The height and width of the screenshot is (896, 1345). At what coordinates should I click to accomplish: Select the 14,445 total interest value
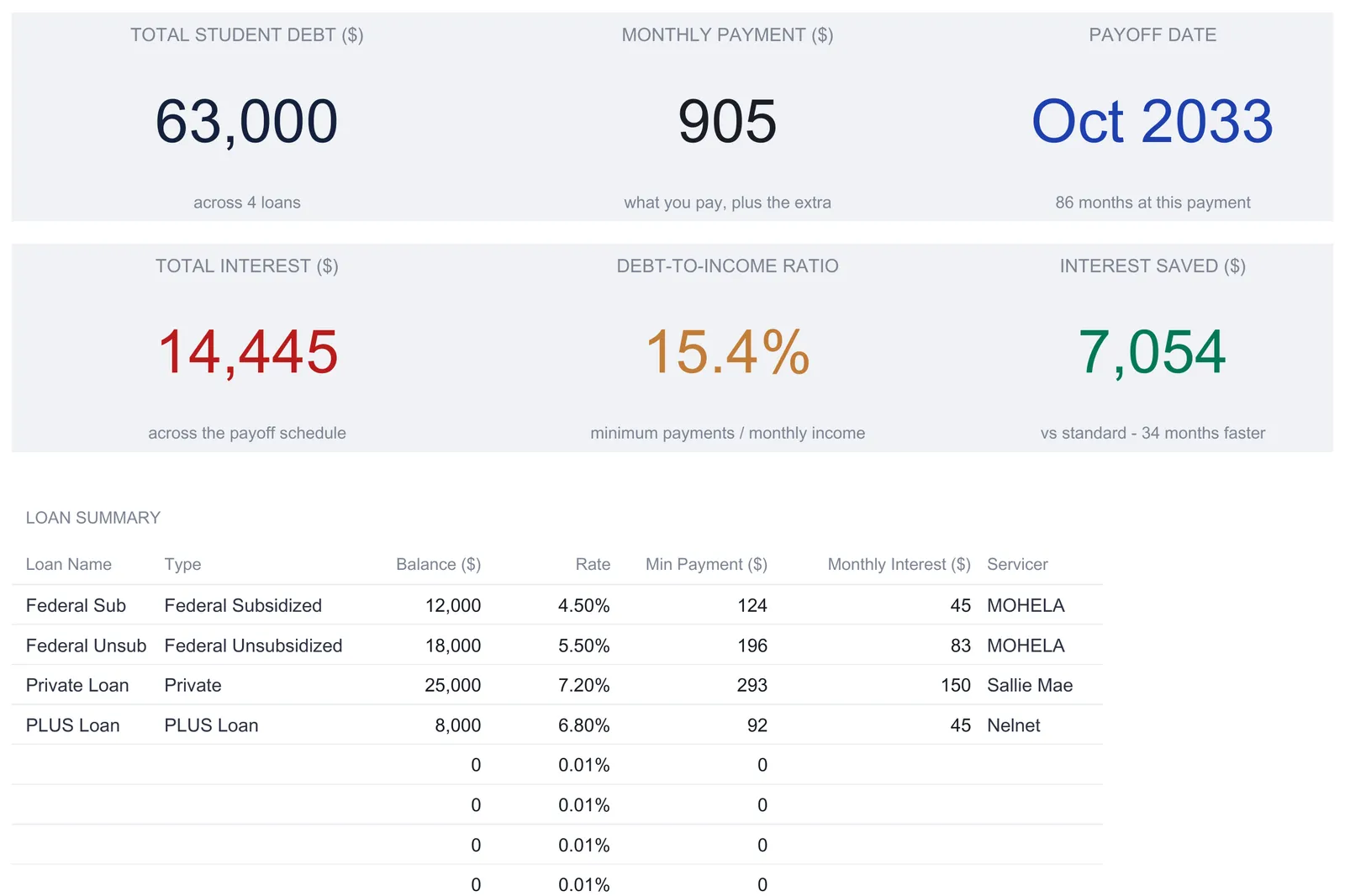click(x=247, y=352)
